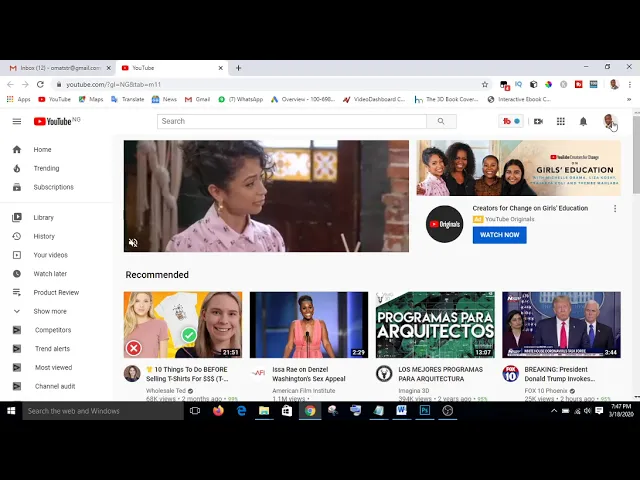Open the Action Center notification icon
Viewport: 640px width, 480px height.
(599, 411)
